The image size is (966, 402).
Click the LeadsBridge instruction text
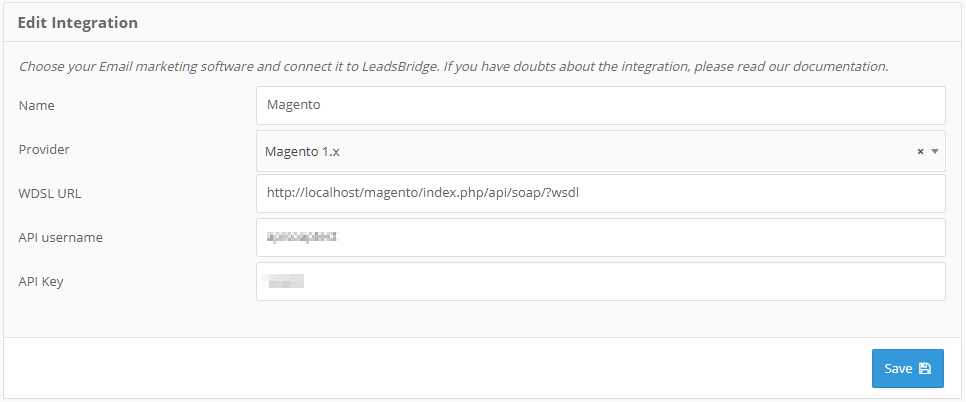point(453,66)
